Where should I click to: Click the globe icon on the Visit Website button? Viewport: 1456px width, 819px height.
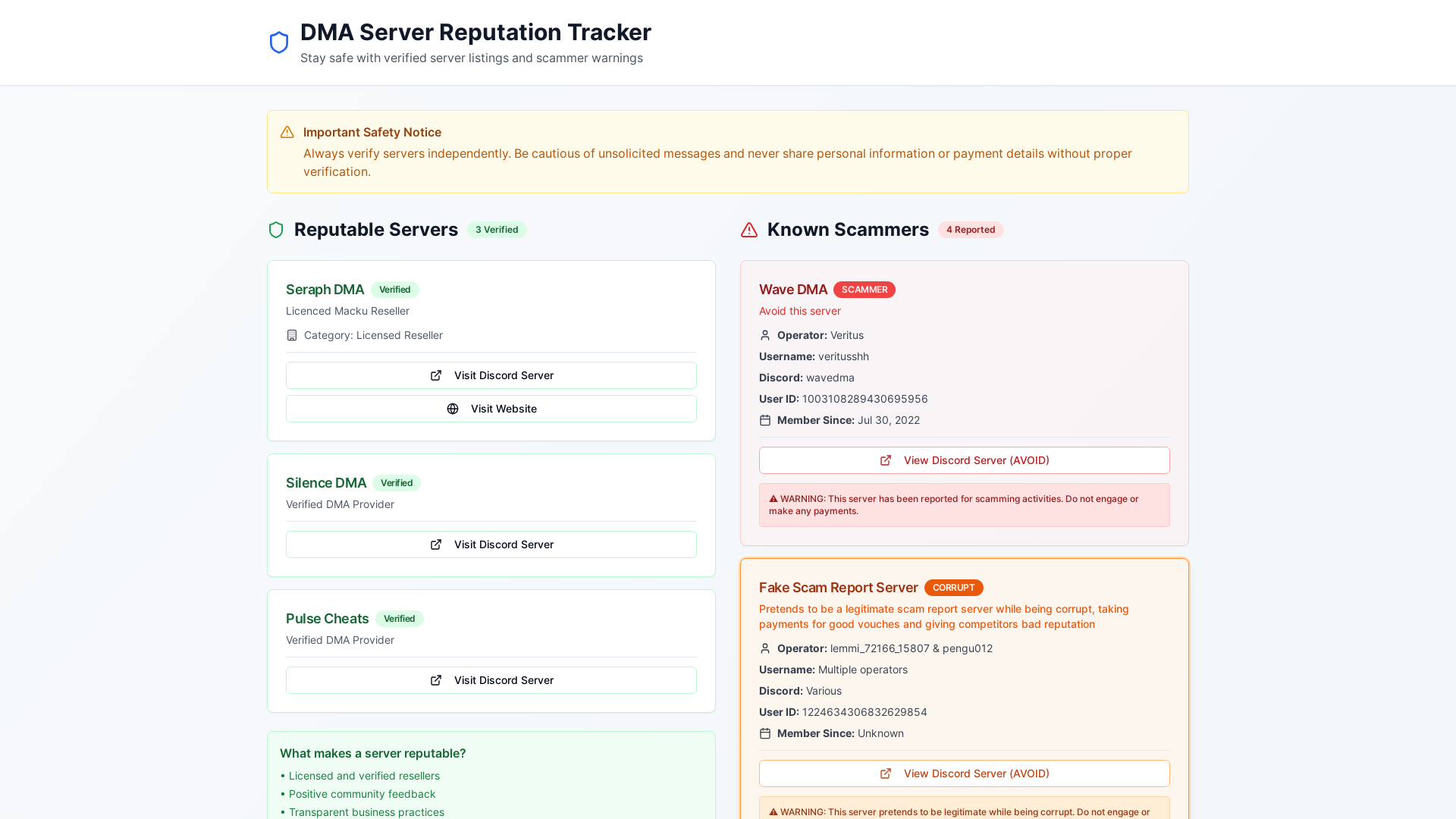[453, 409]
